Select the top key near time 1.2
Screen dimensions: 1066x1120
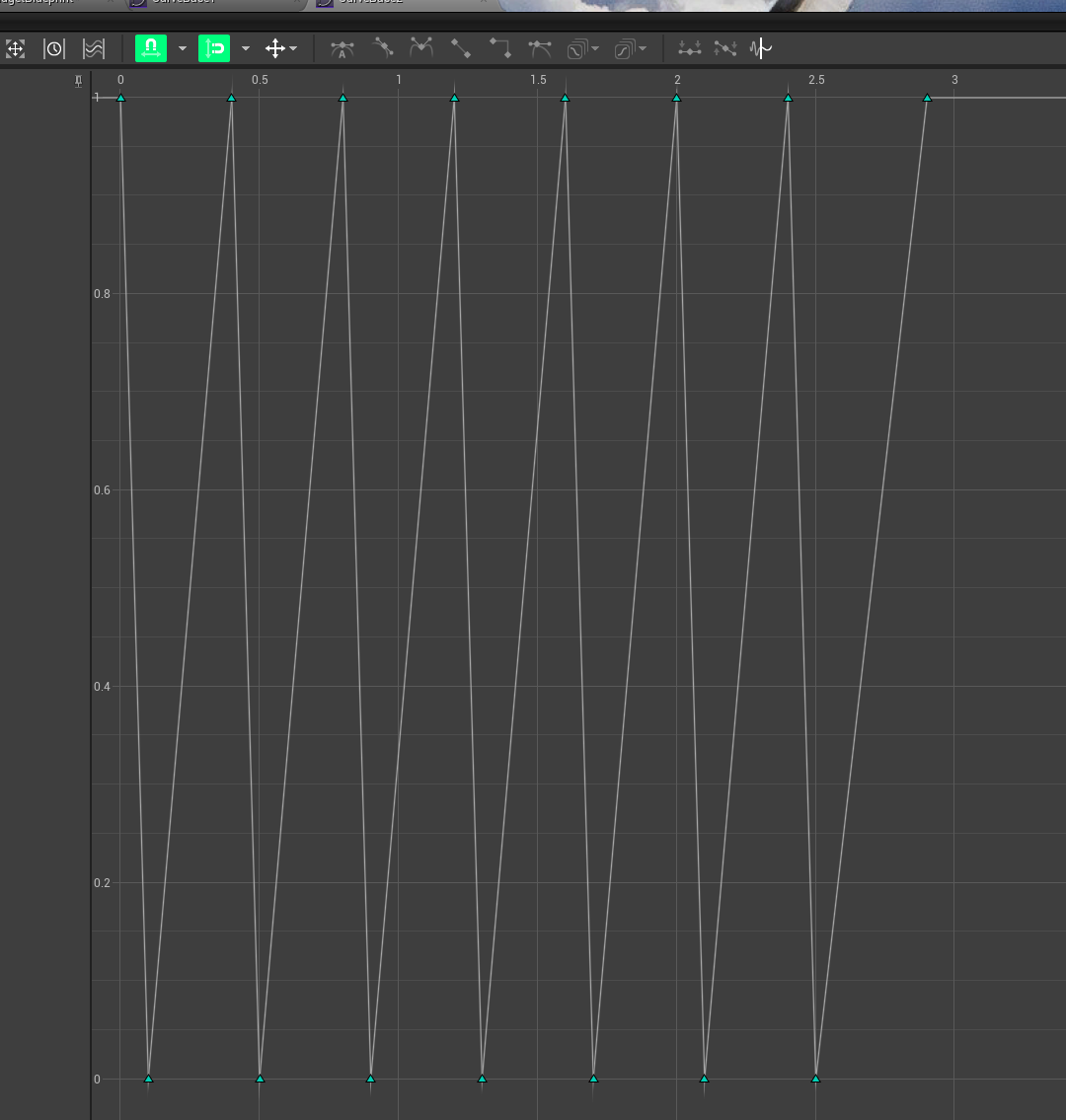[454, 97]
